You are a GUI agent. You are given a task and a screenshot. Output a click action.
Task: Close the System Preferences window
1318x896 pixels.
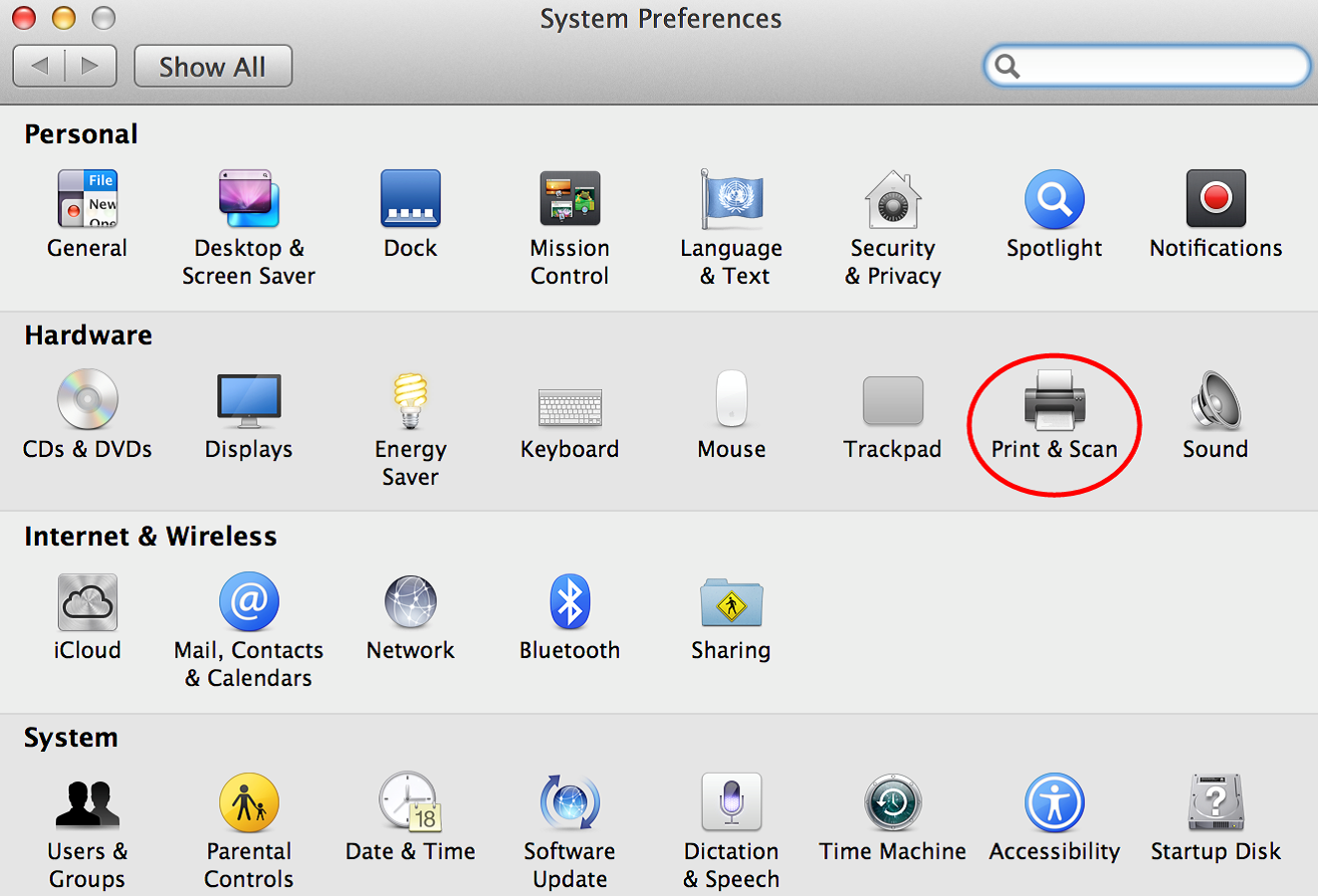tap(24, 18)
